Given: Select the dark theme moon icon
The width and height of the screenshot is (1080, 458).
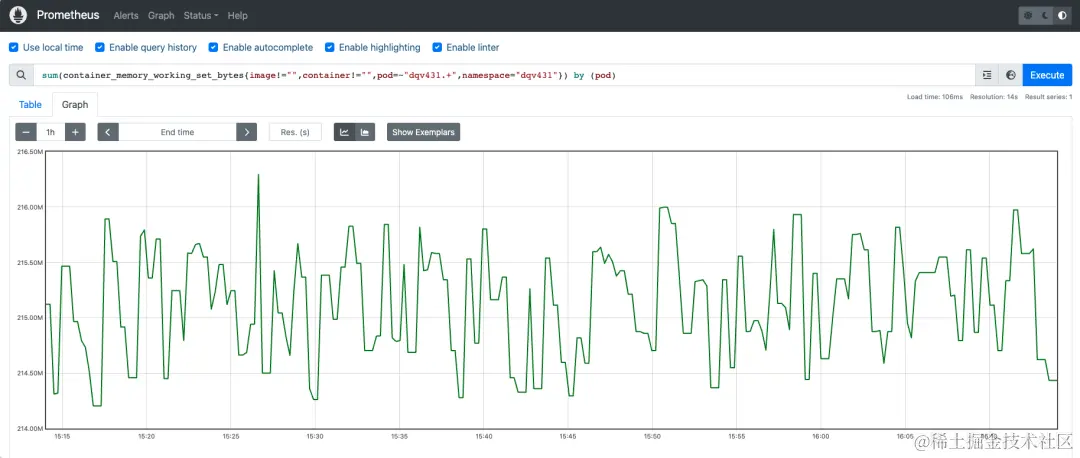Looking at the screenshot, I should coord(1046,15).
